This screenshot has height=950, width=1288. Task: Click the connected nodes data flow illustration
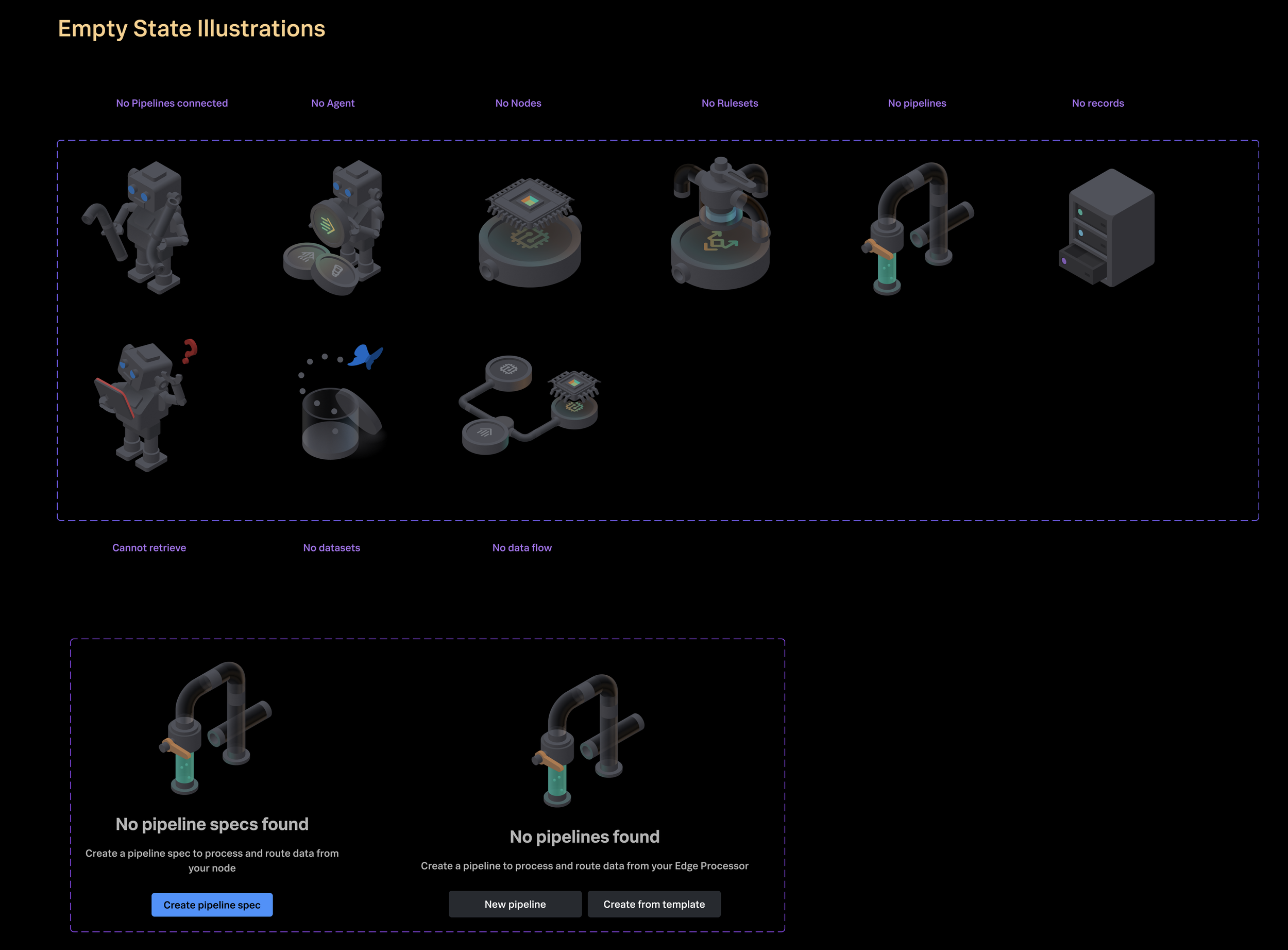(x=529, y=404)
